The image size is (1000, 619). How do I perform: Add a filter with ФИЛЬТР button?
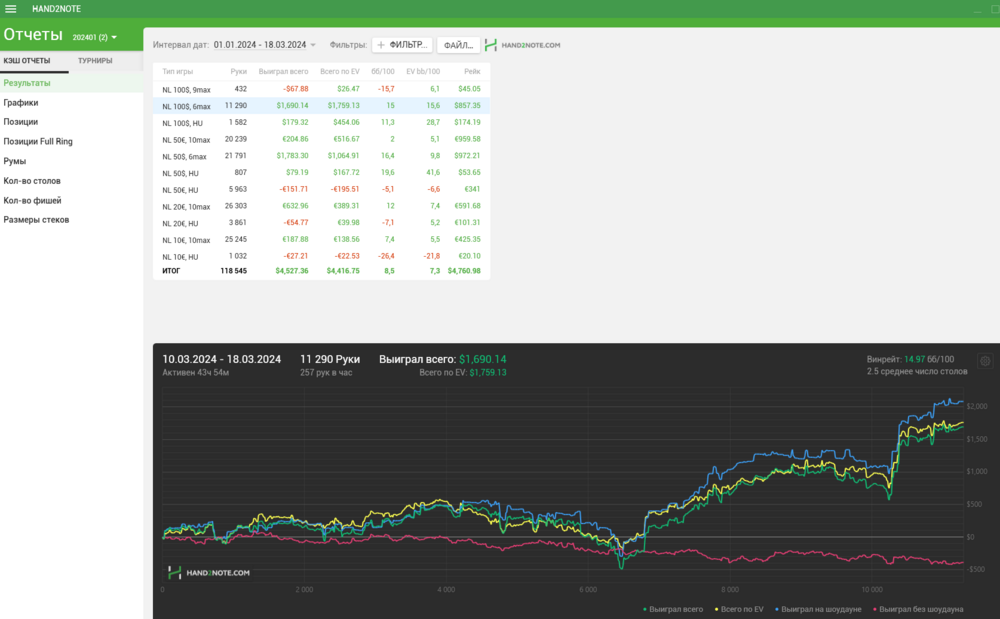[402, 45]
